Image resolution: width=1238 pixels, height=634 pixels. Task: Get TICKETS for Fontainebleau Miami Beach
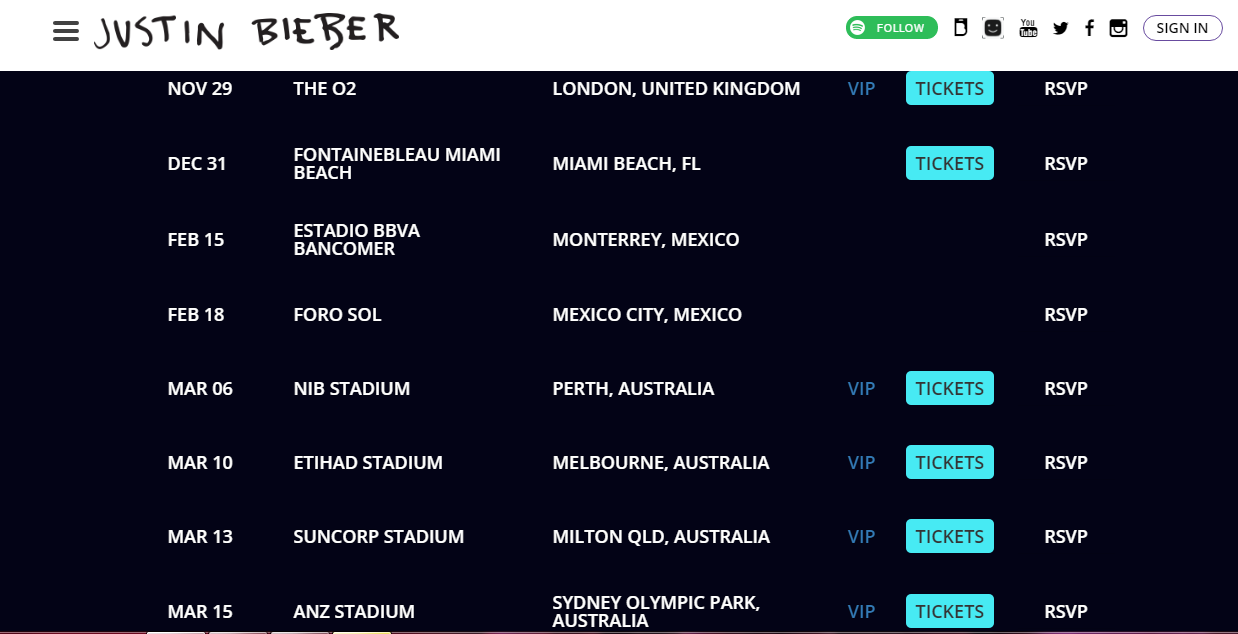point(948,163)
